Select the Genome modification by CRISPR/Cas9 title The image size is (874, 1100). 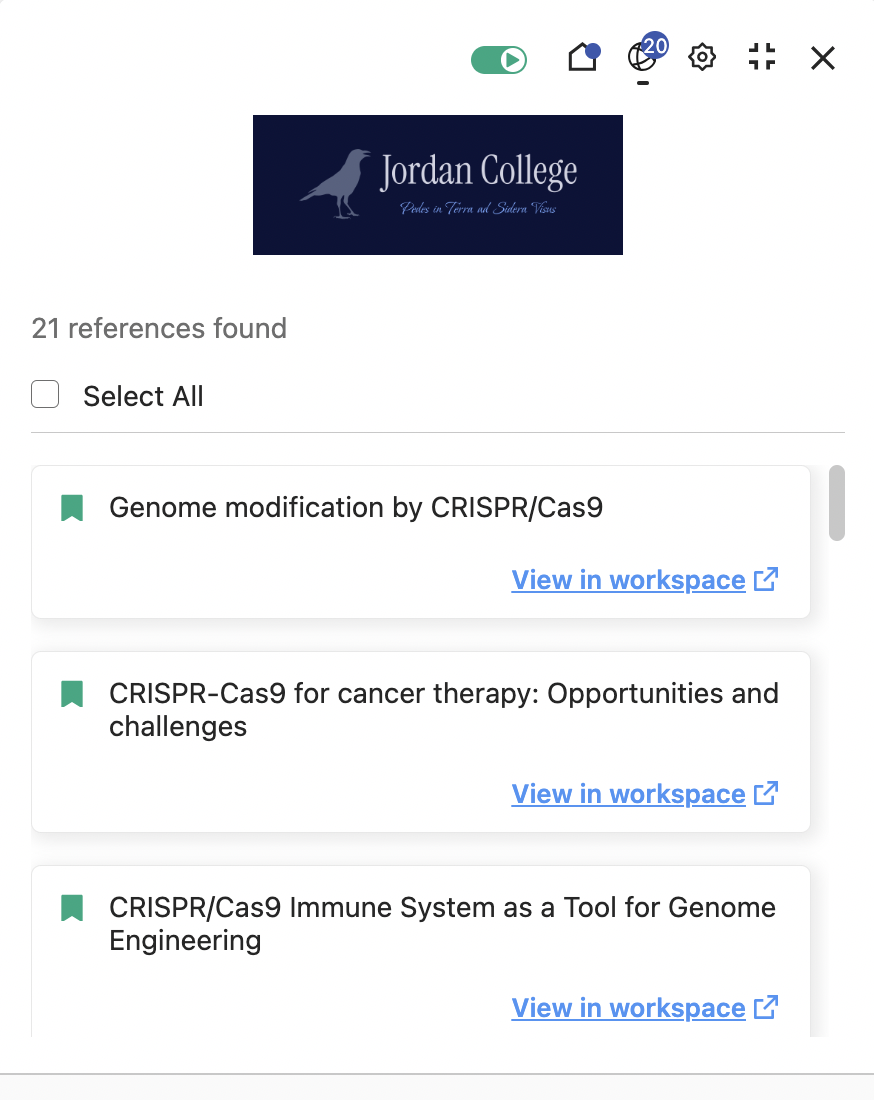[x=356, y=508]
